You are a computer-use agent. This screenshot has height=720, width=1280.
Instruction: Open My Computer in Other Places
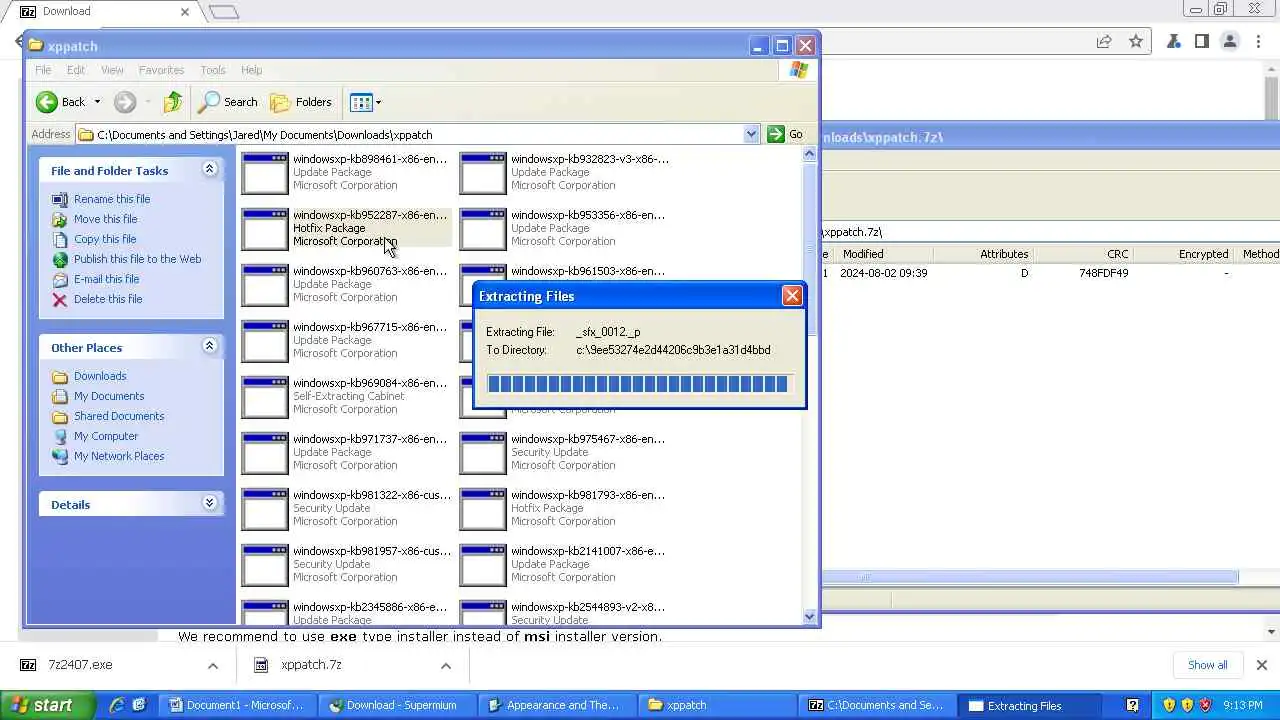tap(106, 436)
